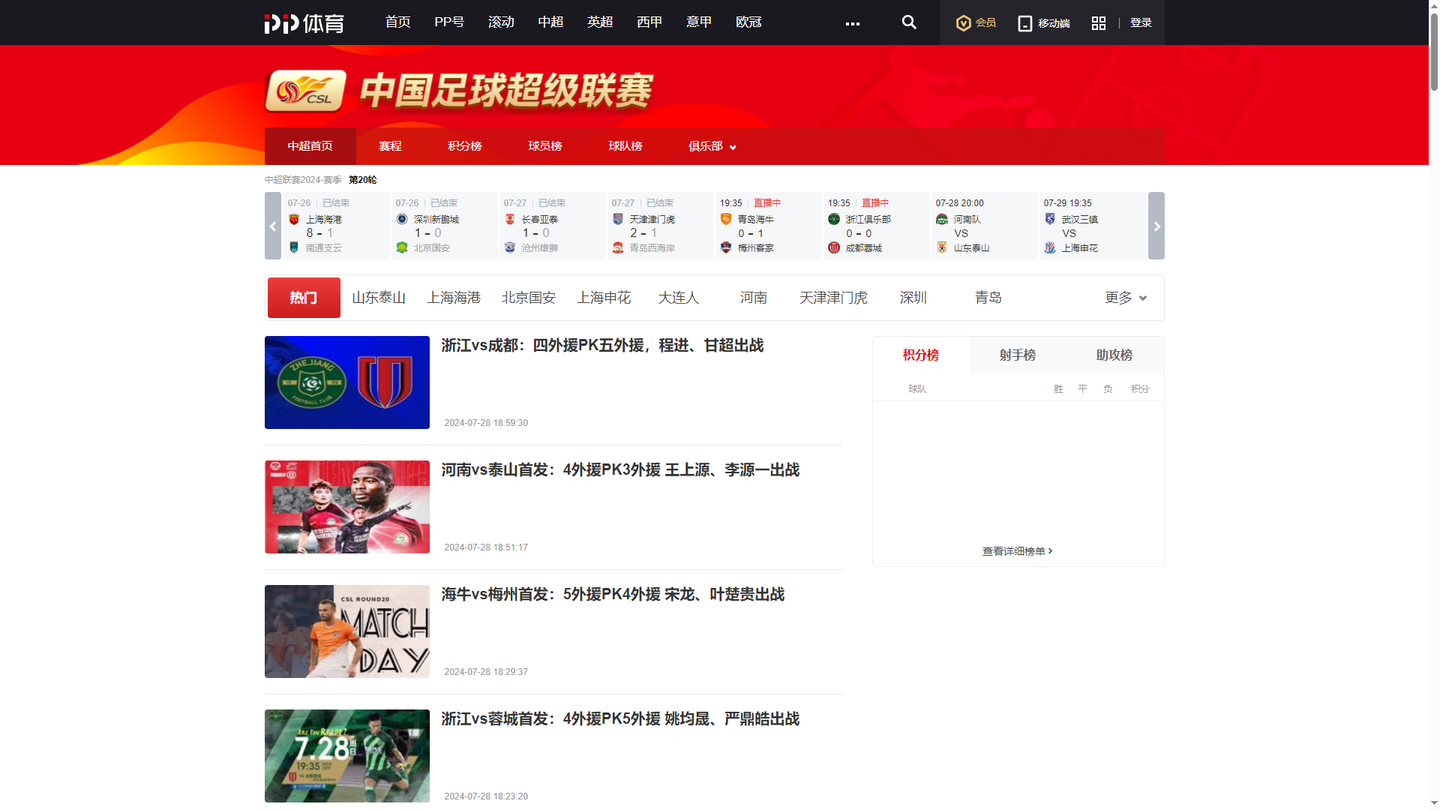Open the 移动端 mobile phone icon
The width and height of the screenshot is (1440, 810).
1025,23
